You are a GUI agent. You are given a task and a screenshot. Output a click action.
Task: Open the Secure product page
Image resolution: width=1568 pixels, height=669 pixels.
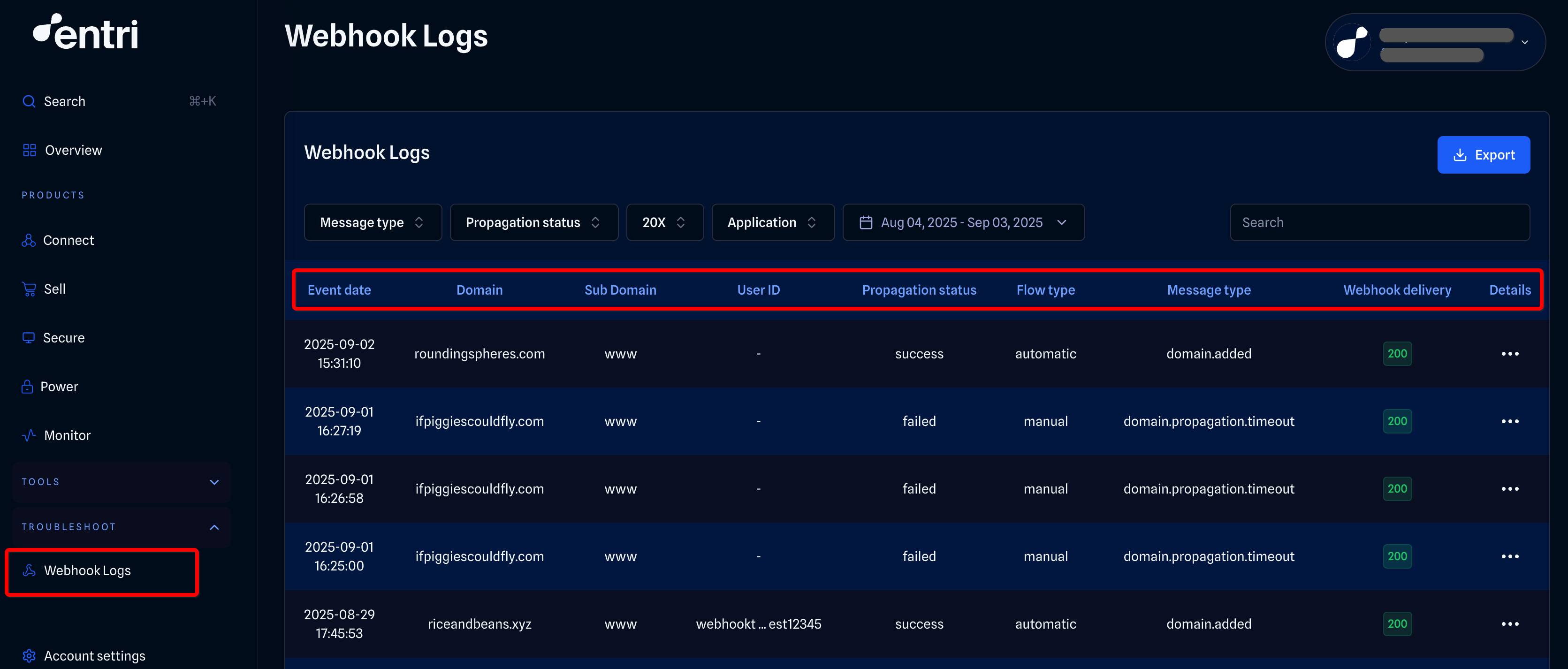[x=63, y=338]
